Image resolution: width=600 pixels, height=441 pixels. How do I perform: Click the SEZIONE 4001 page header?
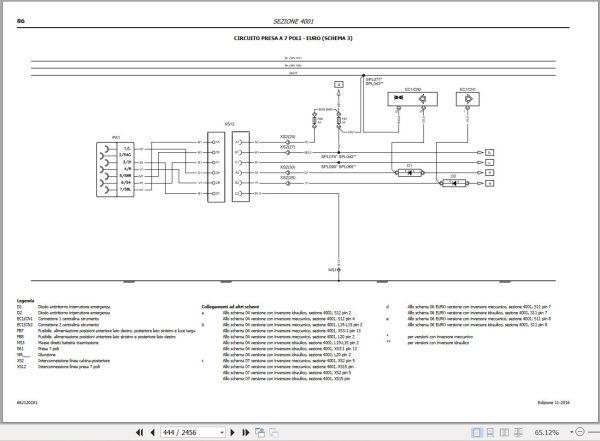pos(293,21)
